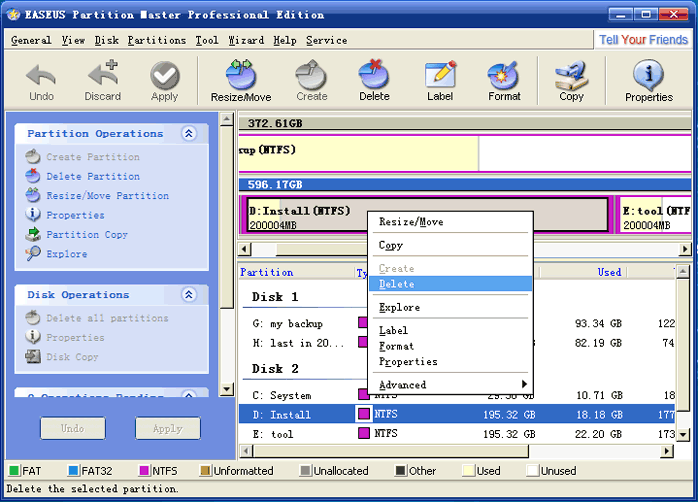Select the C: Seystem partition row
Screen dimensions: 698x502
pyautogui.click(x=458, y=395)
